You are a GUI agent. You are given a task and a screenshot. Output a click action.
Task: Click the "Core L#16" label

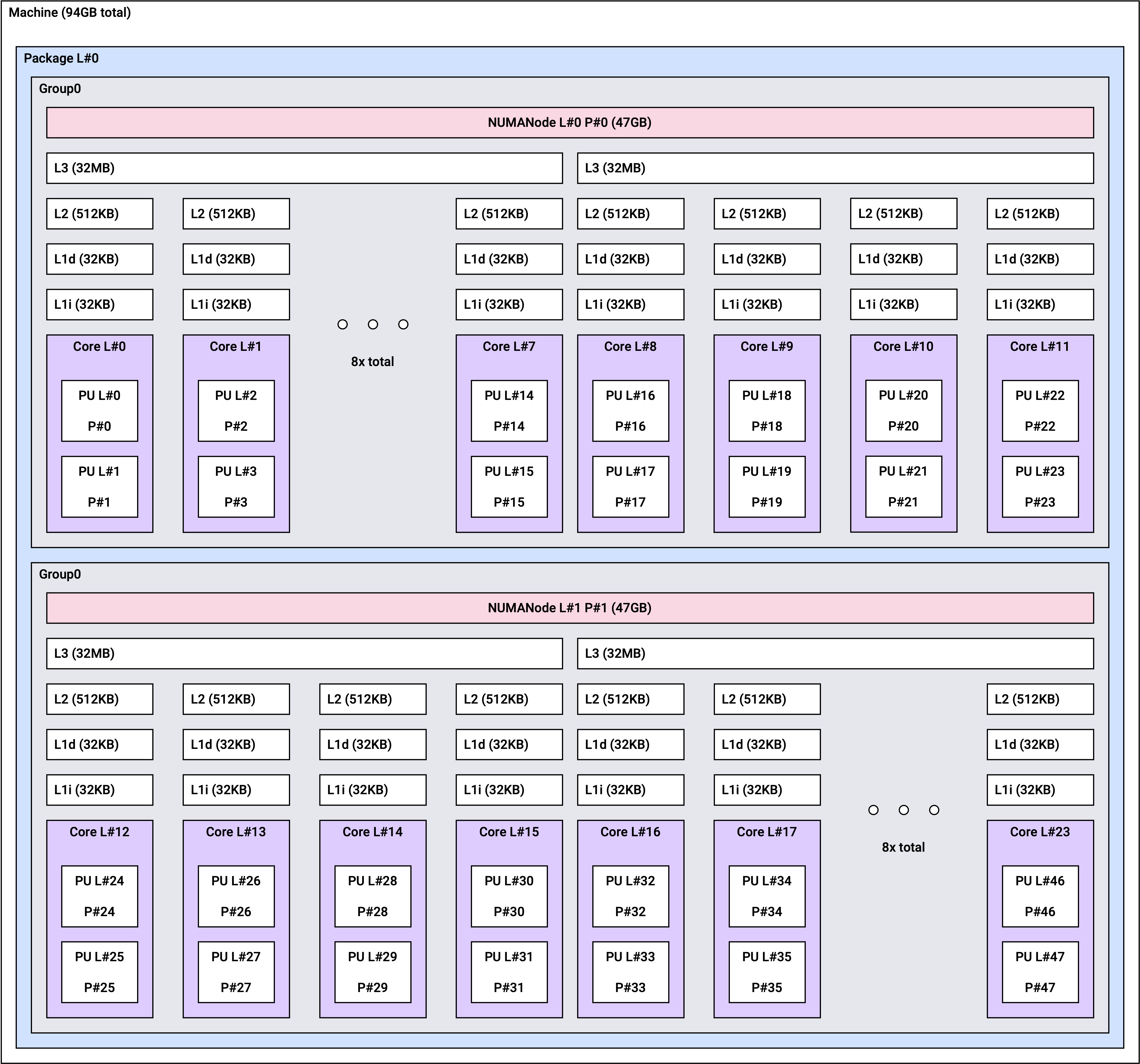pyautogui.click(x=630, y=832)
